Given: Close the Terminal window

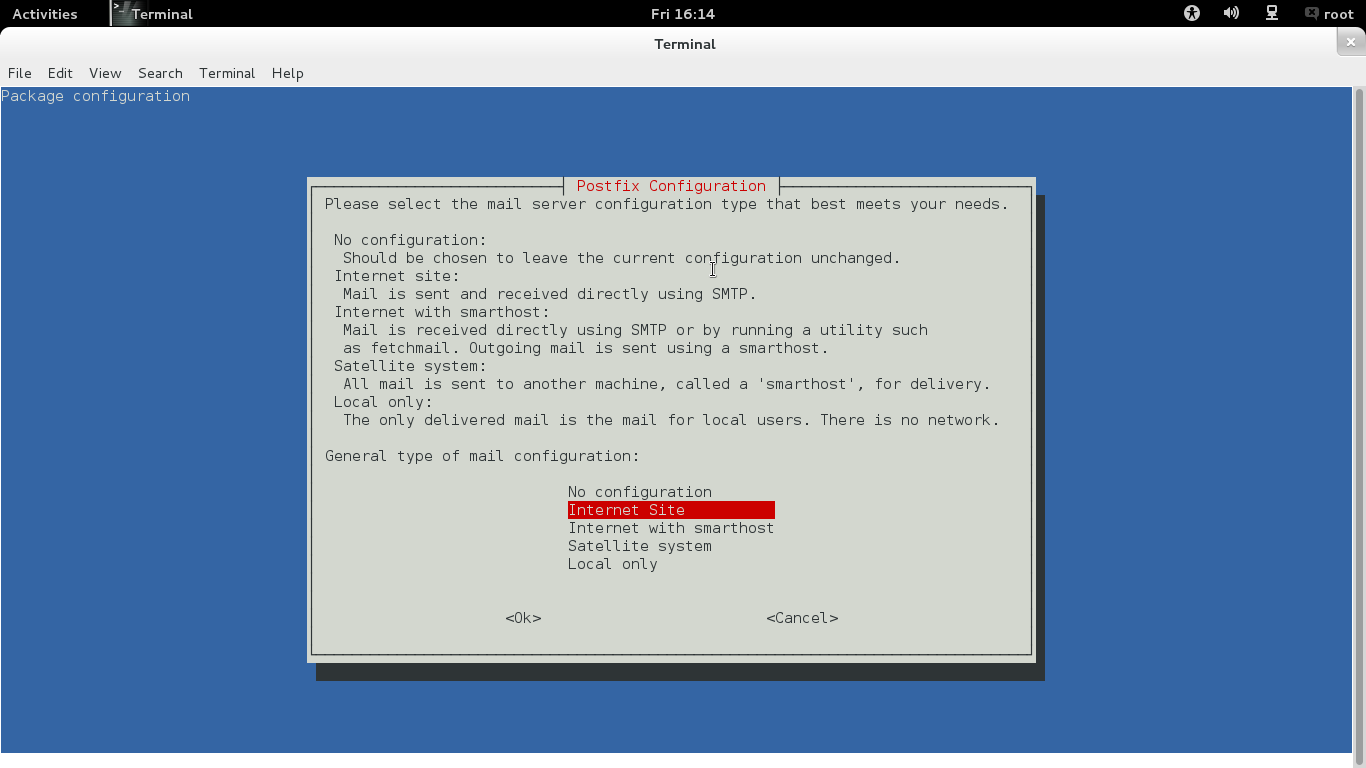Looking at the screenshot, I should click(1351, 42).
